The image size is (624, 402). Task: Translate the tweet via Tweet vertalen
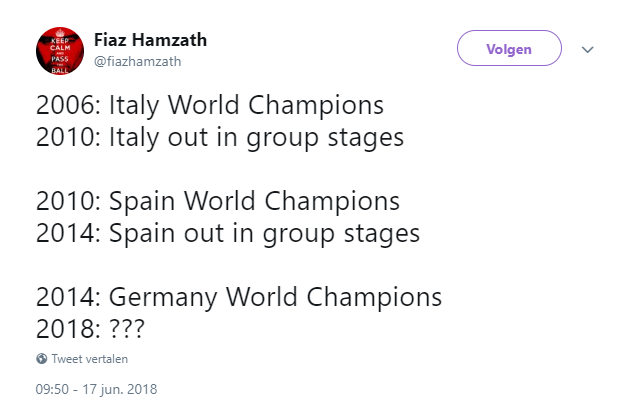(90, 358)
